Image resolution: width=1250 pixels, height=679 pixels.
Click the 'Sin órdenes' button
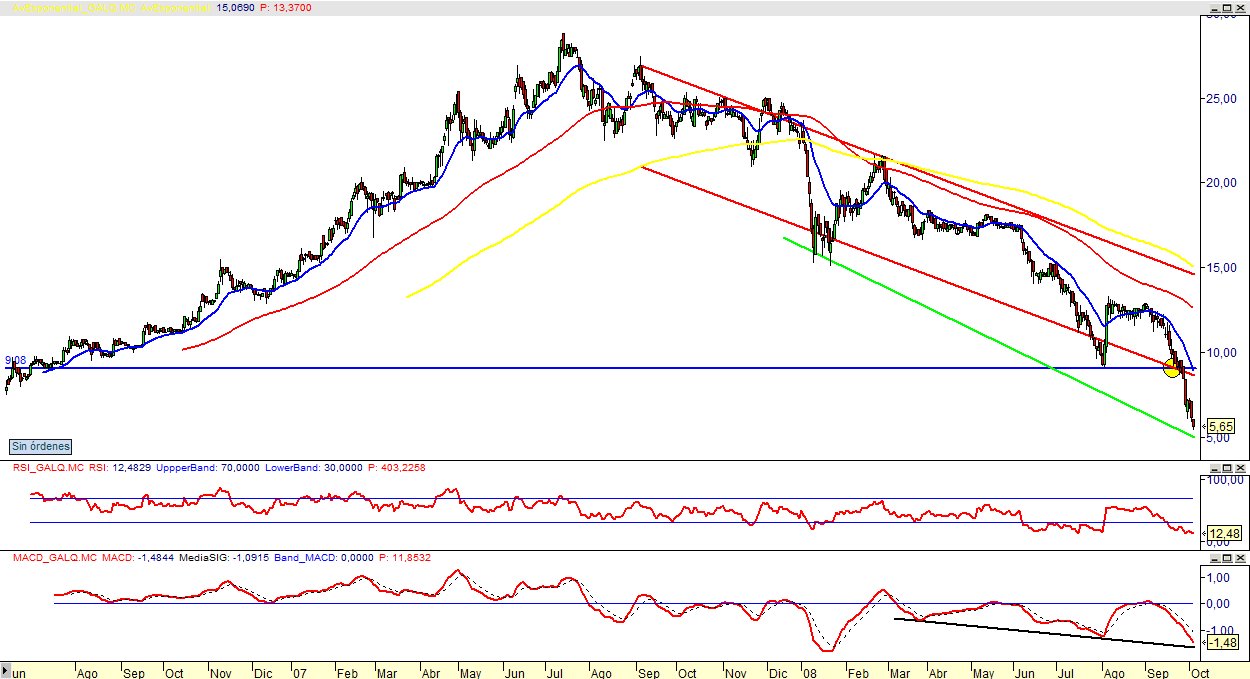click(x=41, y=447)
